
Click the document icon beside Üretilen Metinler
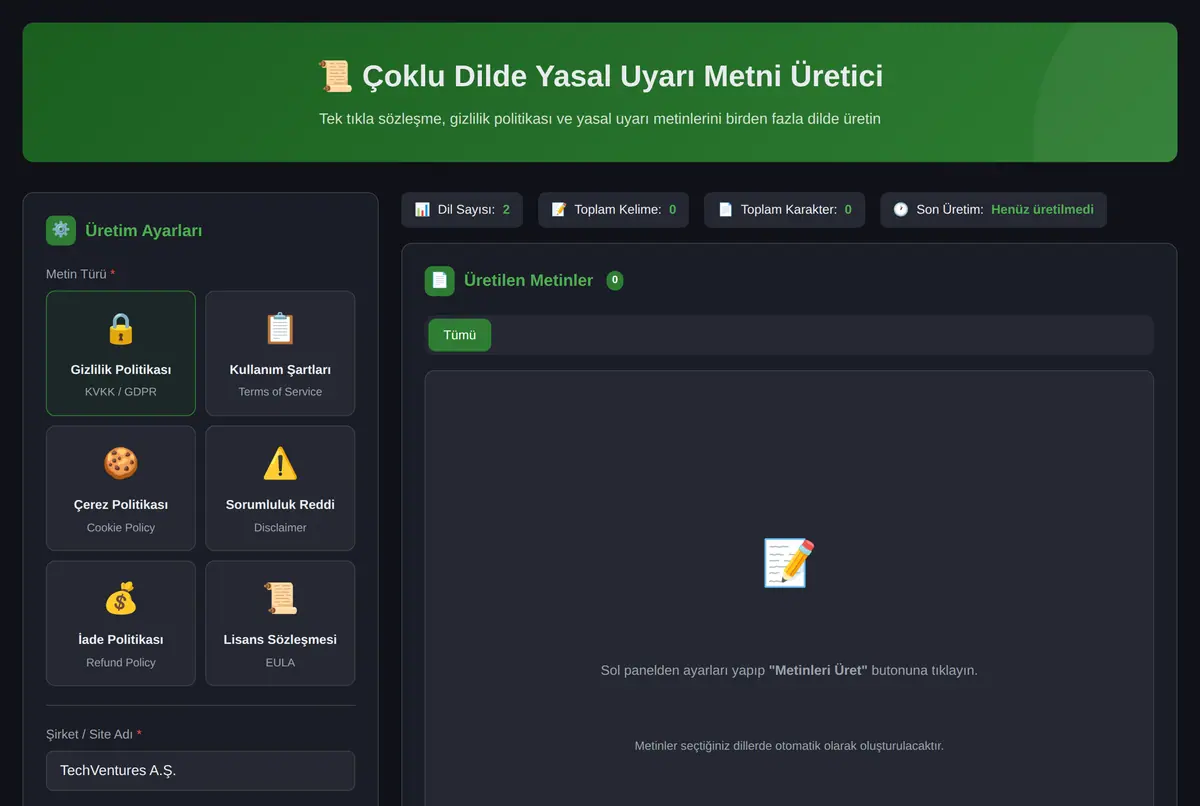[440, 281]
